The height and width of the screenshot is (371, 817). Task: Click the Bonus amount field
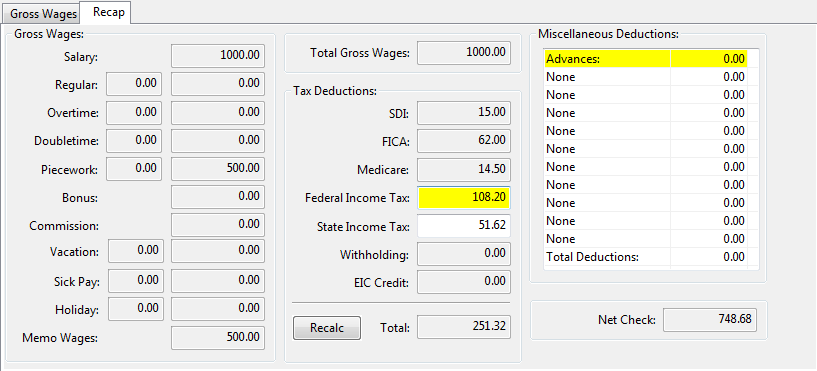218,197
